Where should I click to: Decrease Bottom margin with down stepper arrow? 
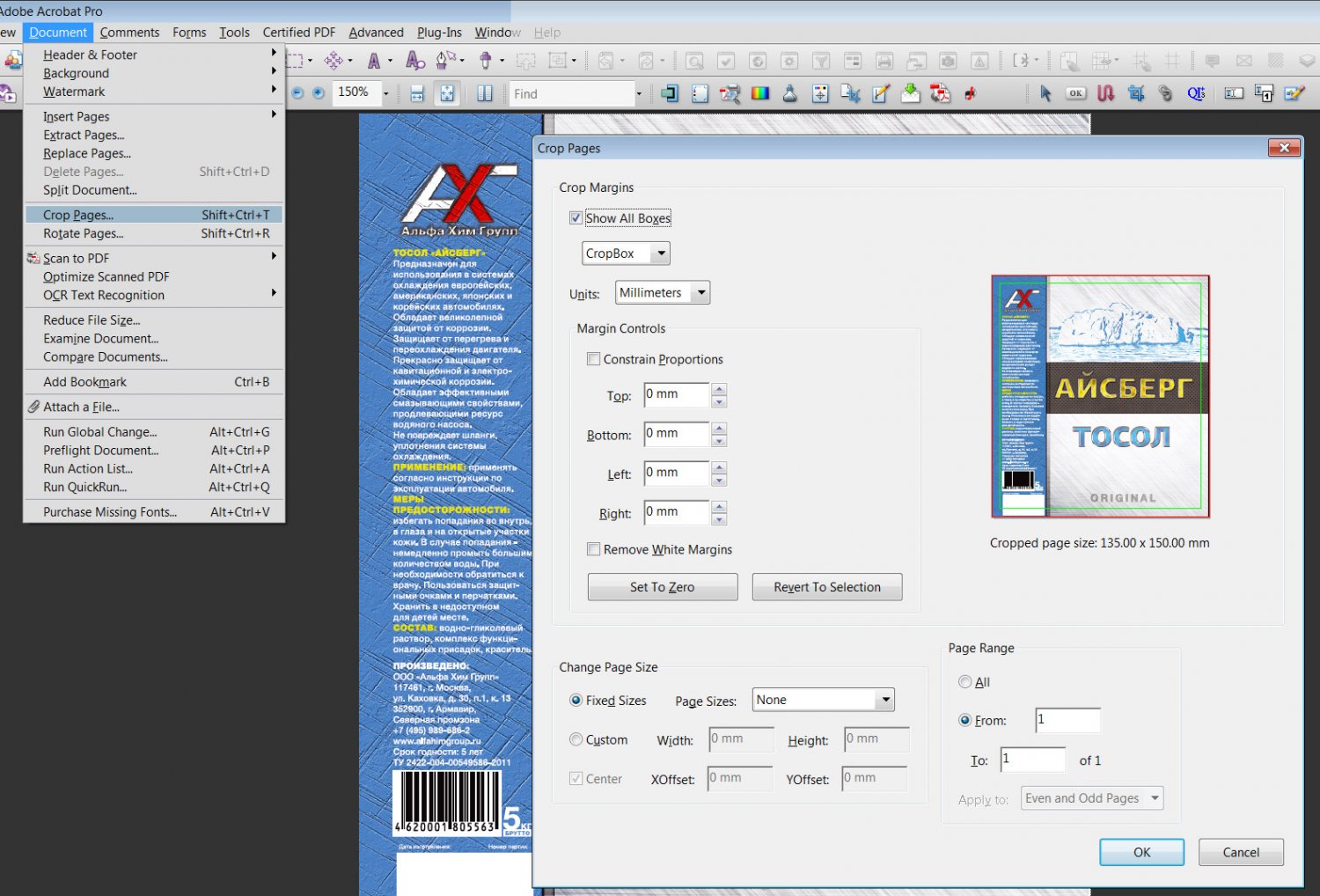tap(719, 441)
